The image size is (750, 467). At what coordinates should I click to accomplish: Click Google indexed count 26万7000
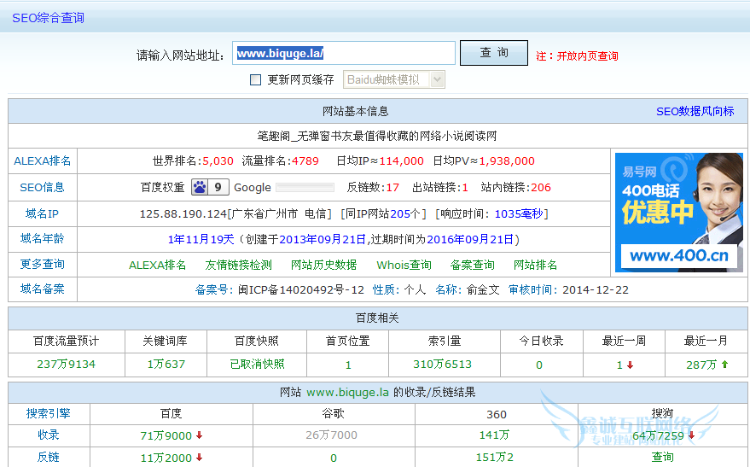(331, 435)
